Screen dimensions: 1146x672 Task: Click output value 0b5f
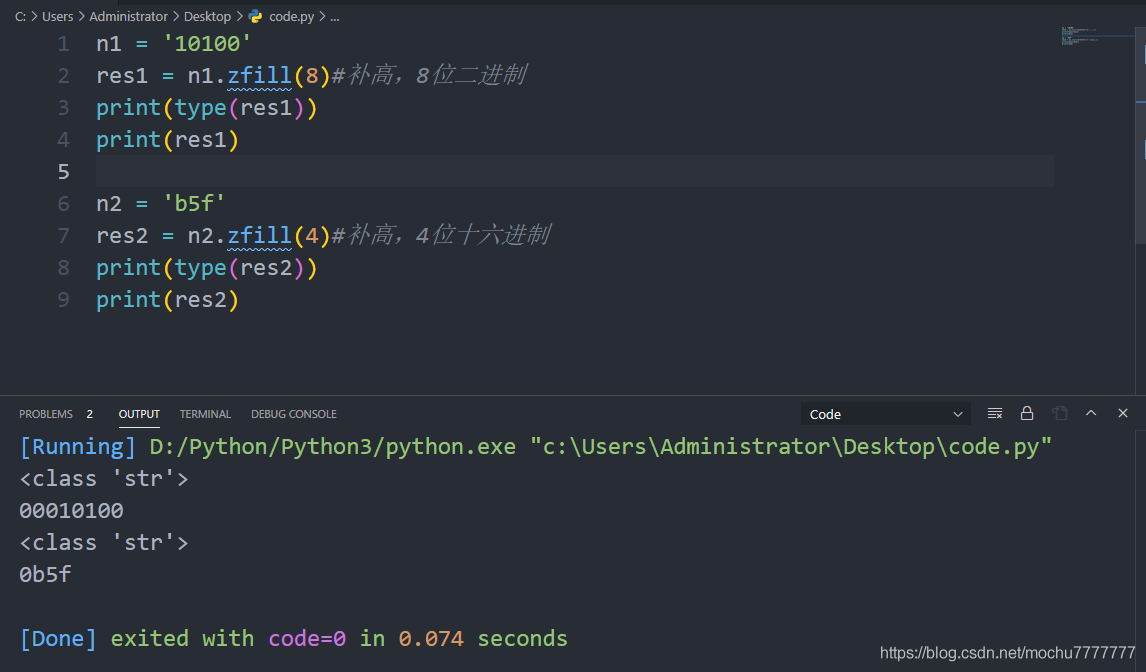coord(45,575)
